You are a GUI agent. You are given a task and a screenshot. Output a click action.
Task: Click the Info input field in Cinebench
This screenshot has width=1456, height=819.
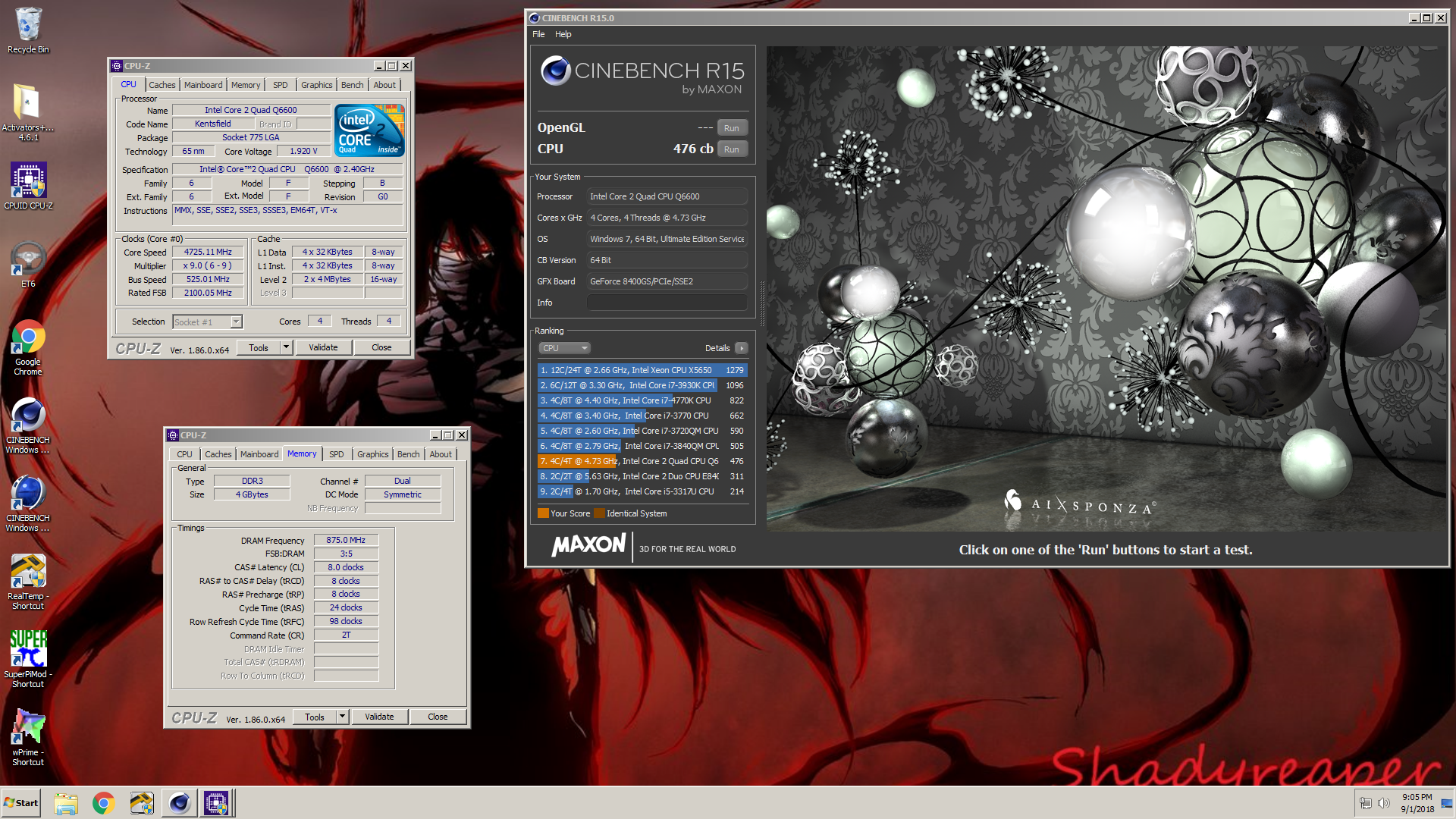point(667,303)
